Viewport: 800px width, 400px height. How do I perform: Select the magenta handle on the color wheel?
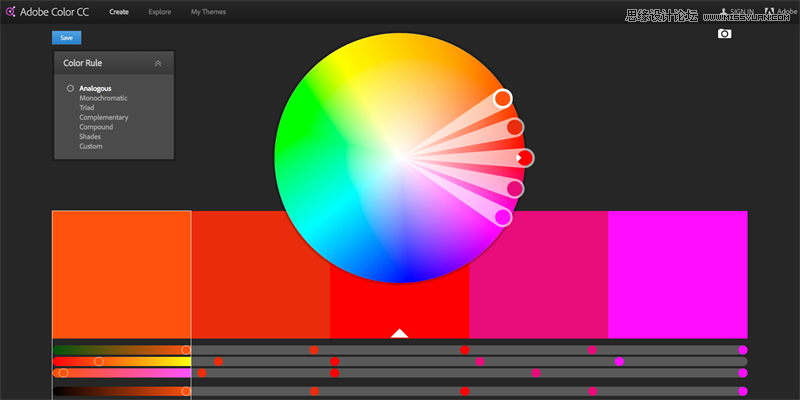(503, 217)
